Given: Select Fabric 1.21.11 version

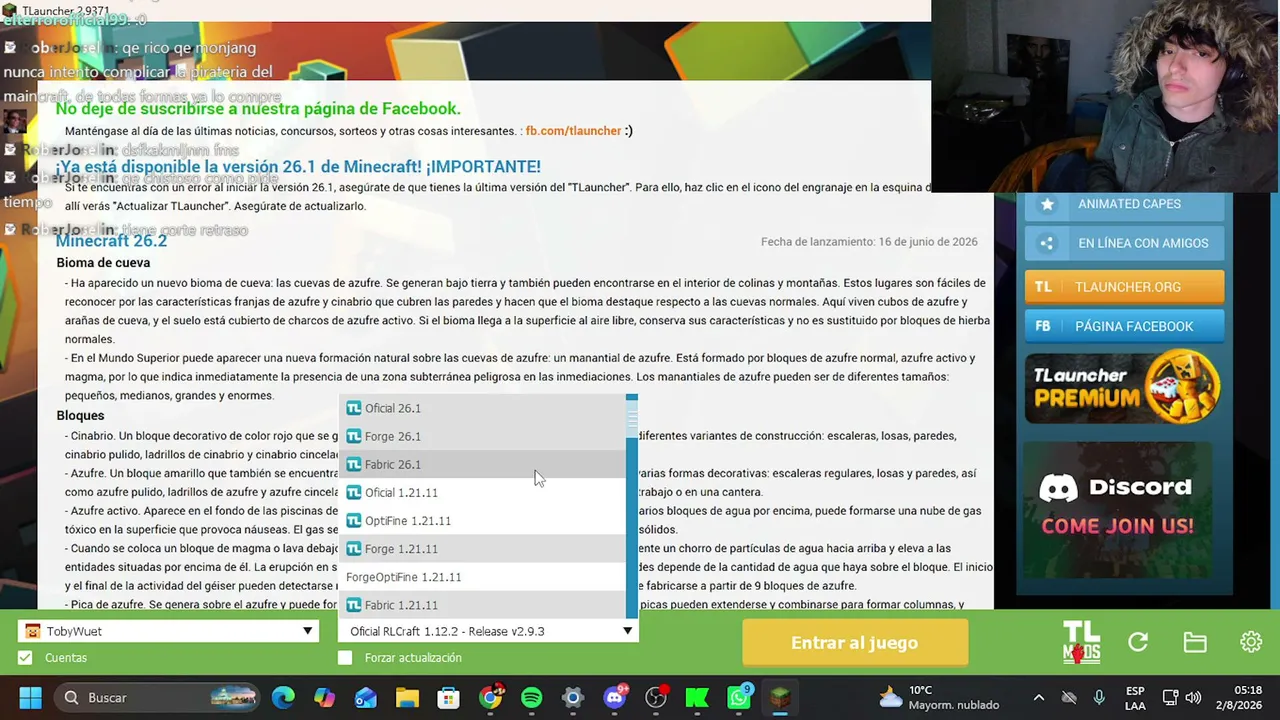Looking at the screenshot, I should [x=482, y=605].
